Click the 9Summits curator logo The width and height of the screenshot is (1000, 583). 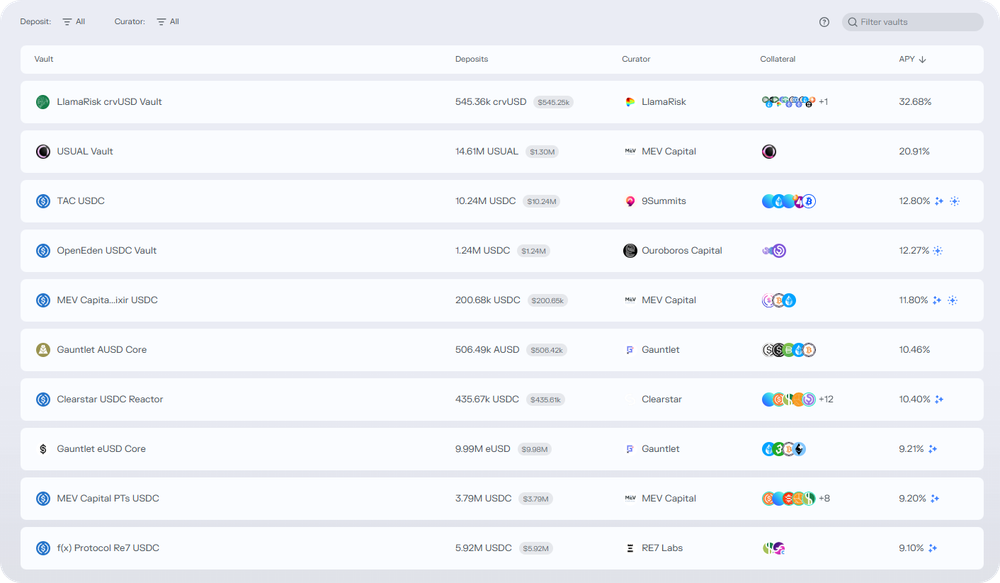tap(630, 201)
